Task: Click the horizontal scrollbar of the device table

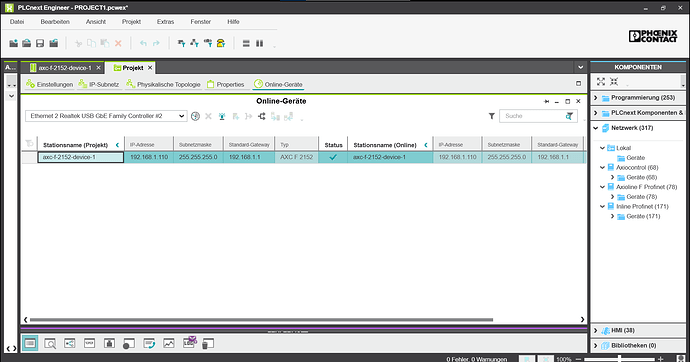Action: (261, 320)
